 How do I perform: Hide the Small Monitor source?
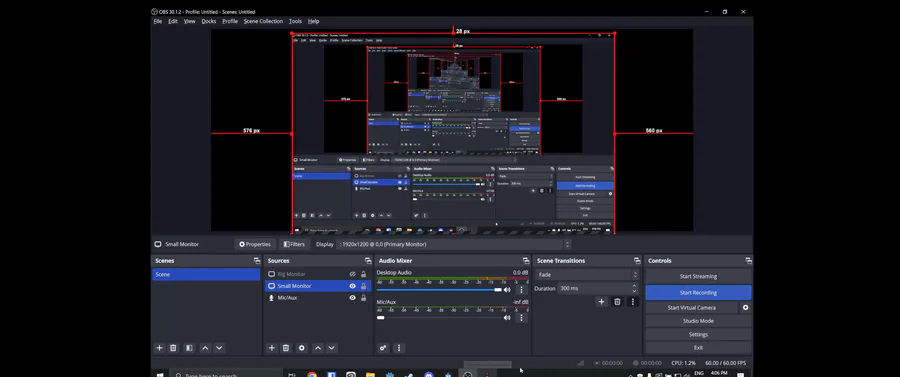pos(352,286)
